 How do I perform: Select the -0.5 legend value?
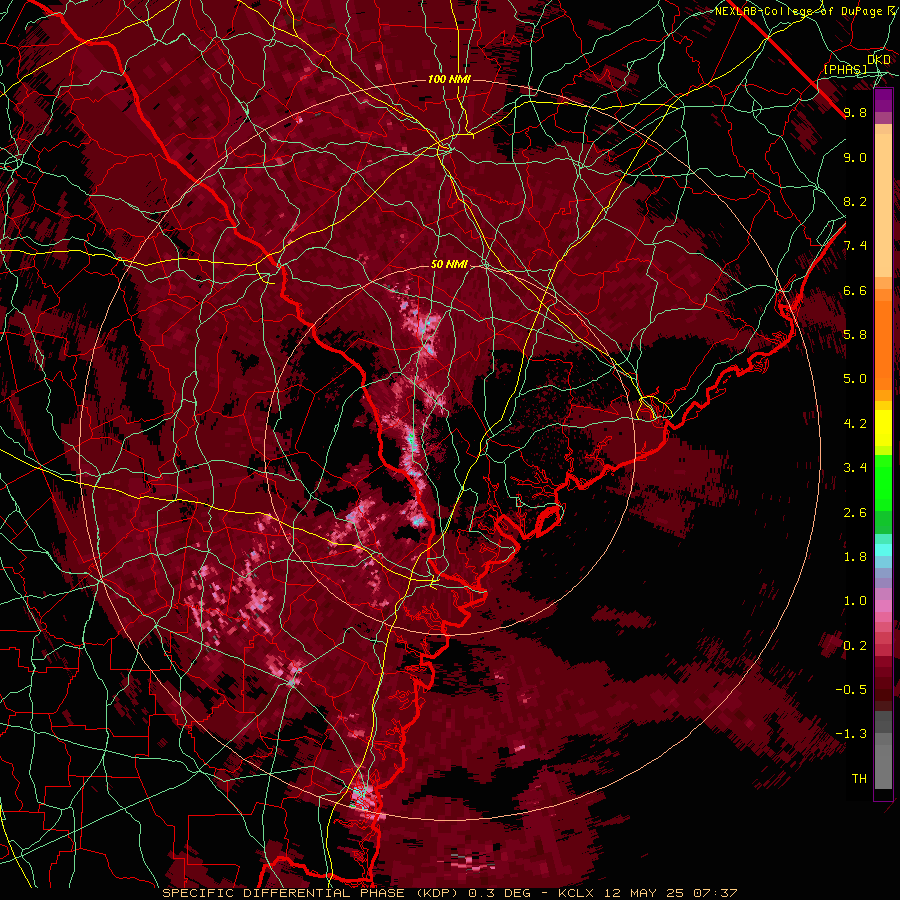851,690
